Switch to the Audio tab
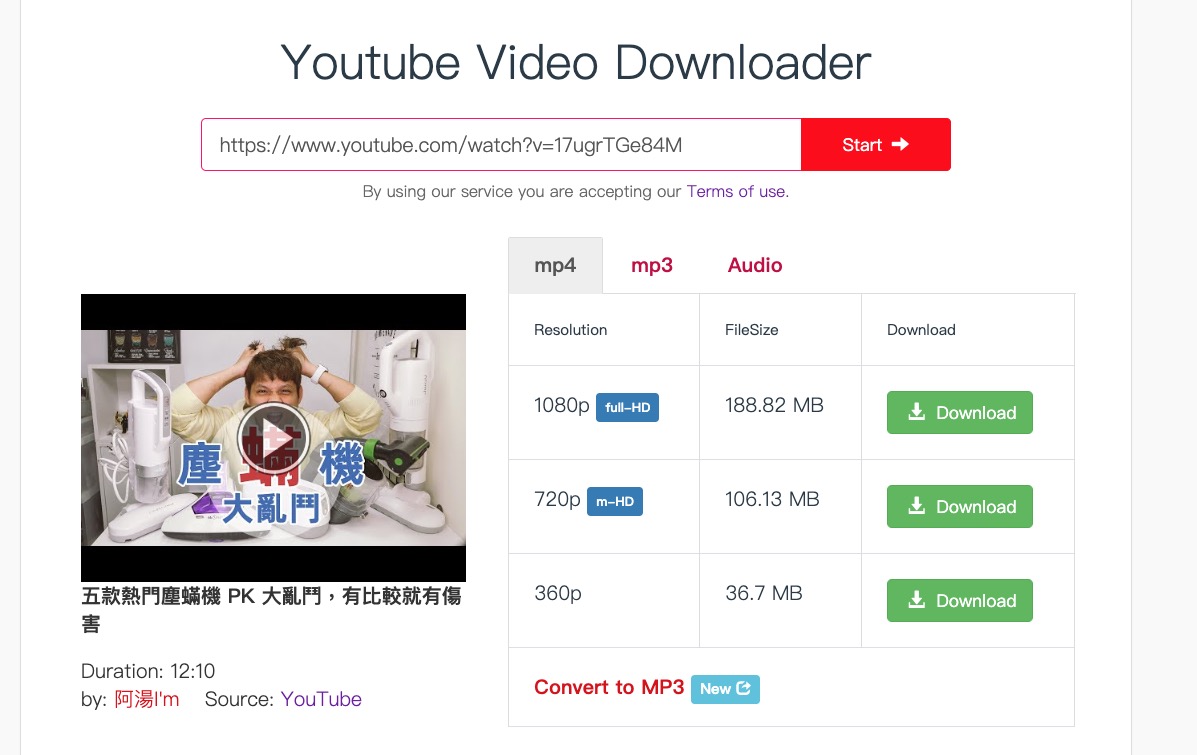Image resolution: width=1197 pixels, height=755 pixels. point(754,265)
